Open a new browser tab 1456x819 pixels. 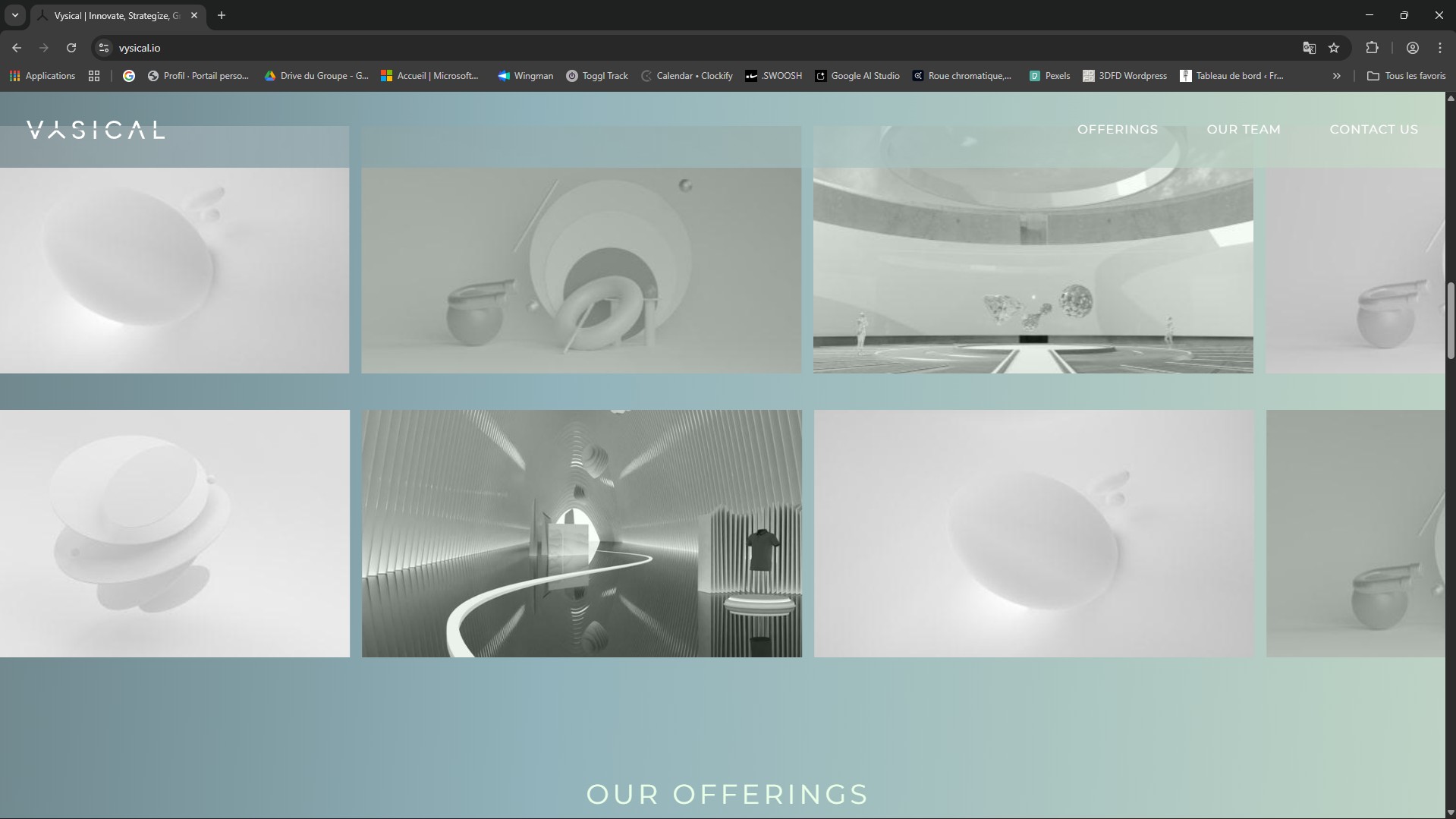point(222,15)
